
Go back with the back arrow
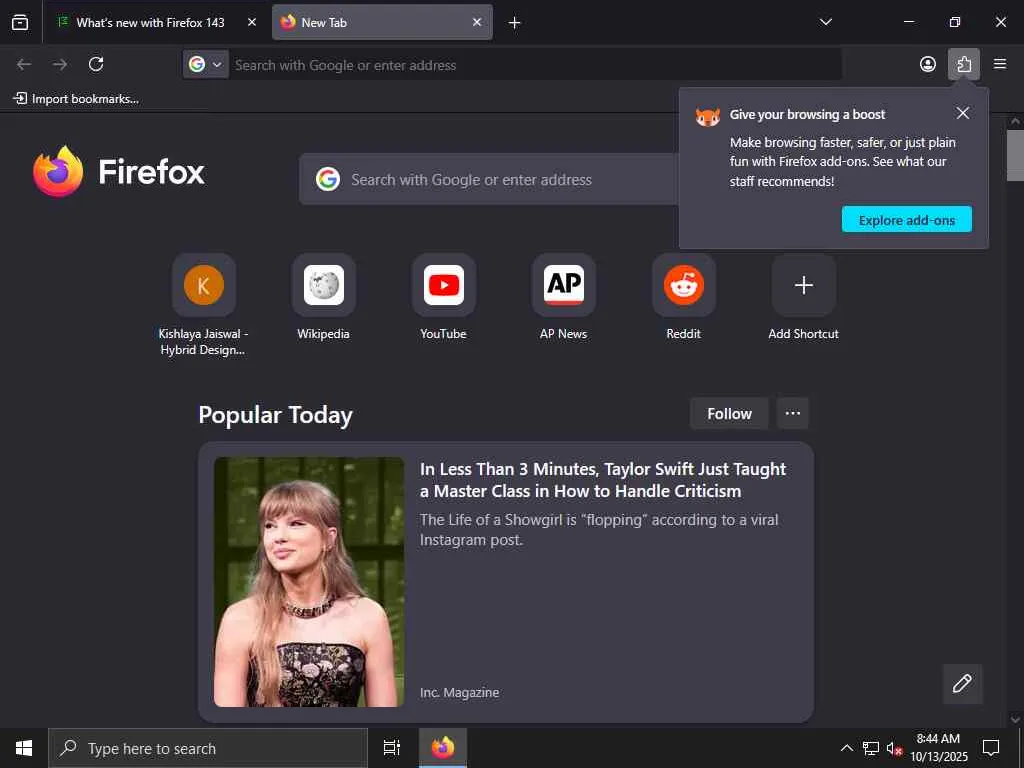[x=24, y=64]
